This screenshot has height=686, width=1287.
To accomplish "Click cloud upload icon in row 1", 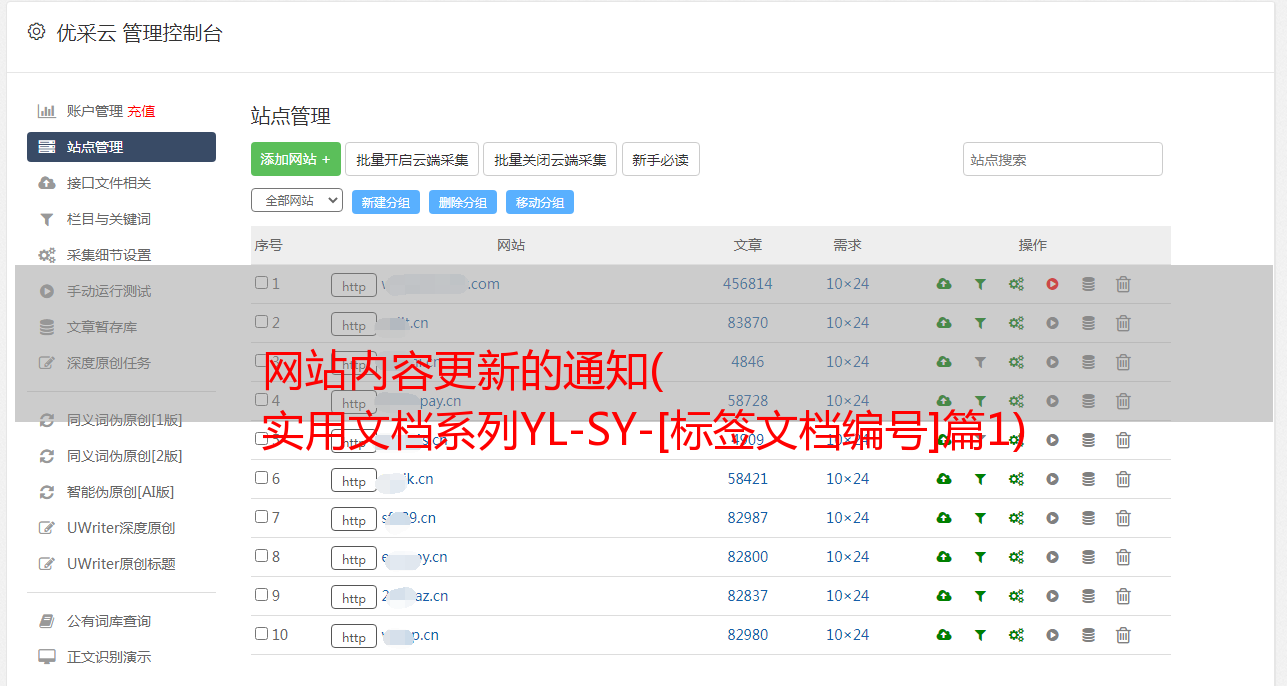I will [944, 284].
